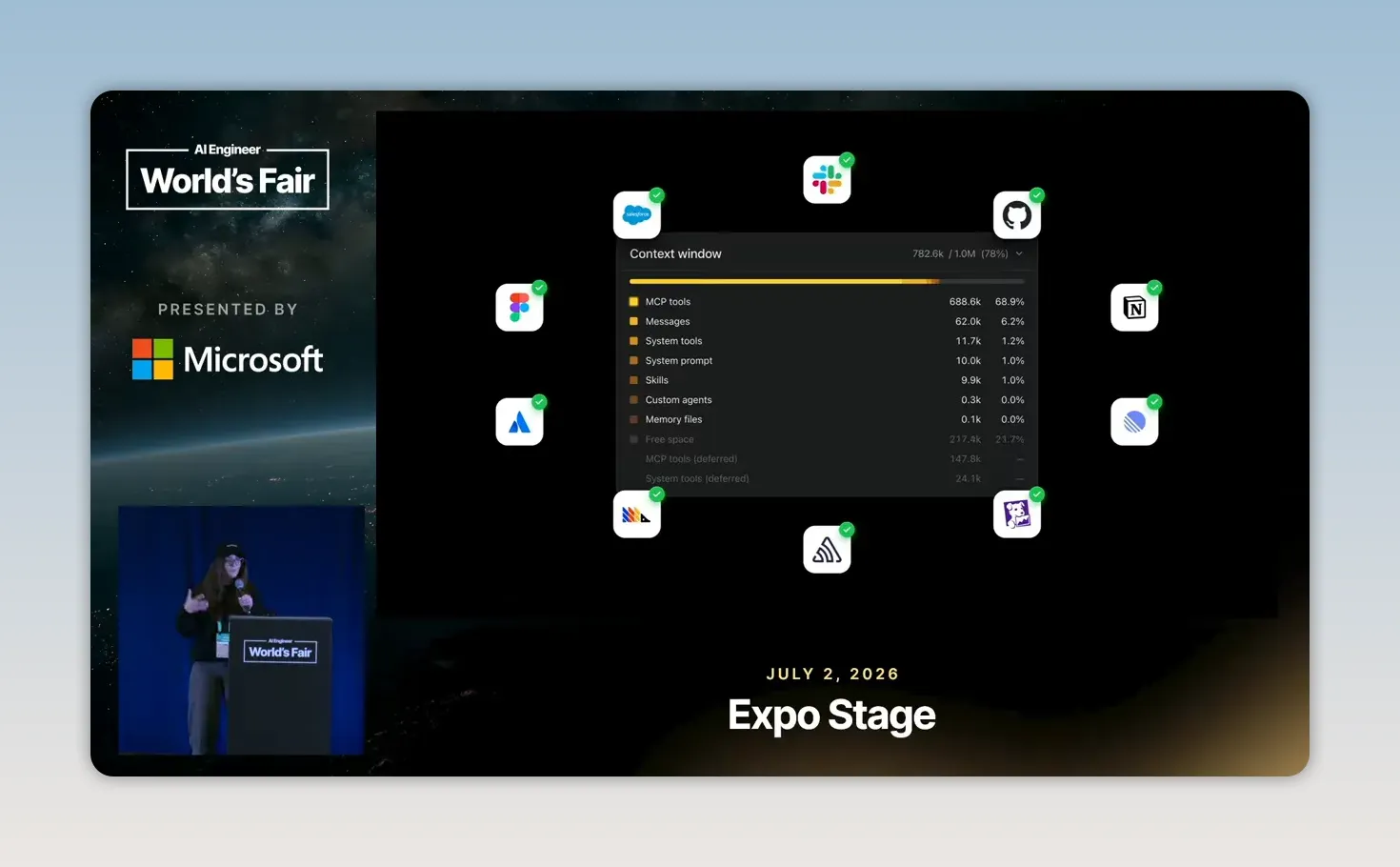The width and height of the screenshot is (1400, 867).
Task: Click the Microsoft four-square logo
Action: (x=152, y=359)
